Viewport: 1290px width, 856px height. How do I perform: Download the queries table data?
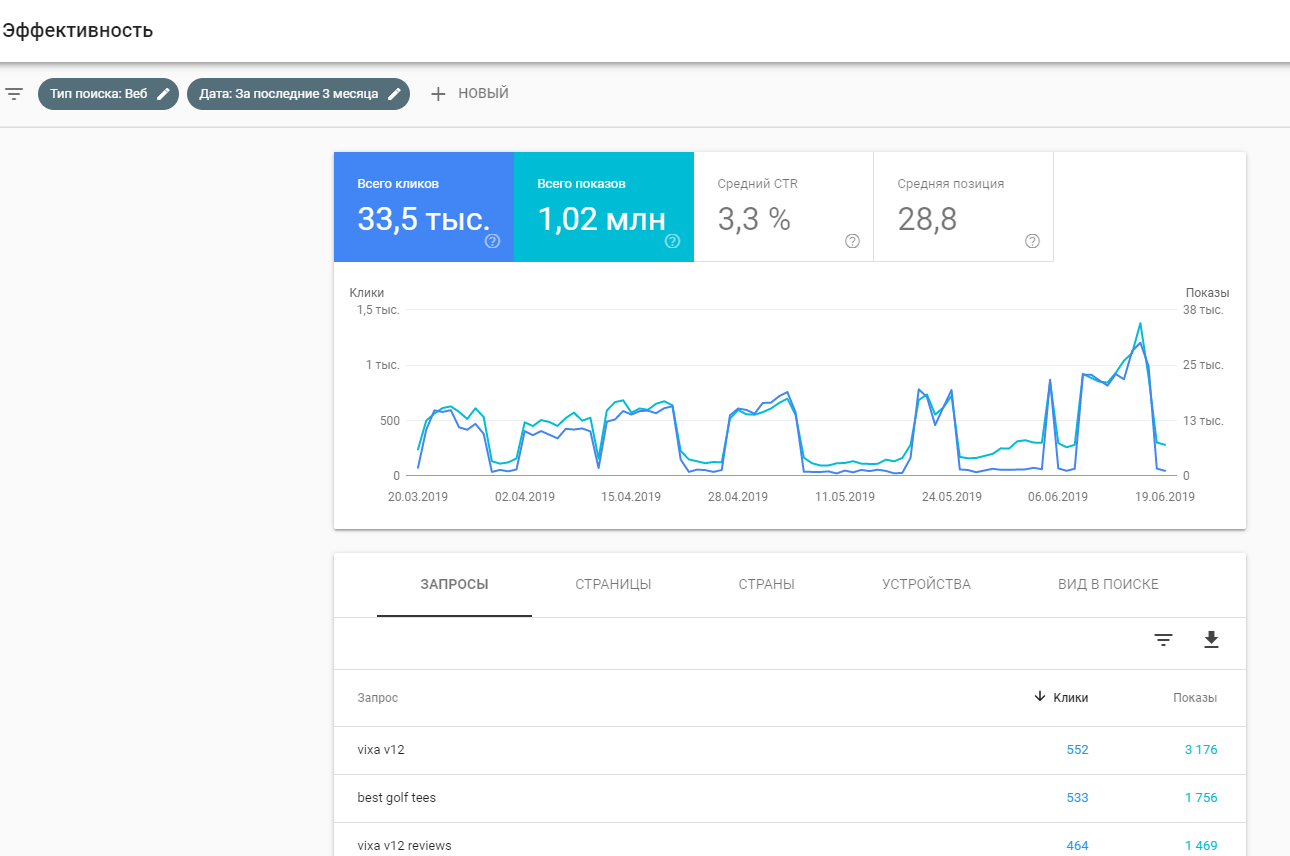pyautogui.click(x=1211, y=640)
